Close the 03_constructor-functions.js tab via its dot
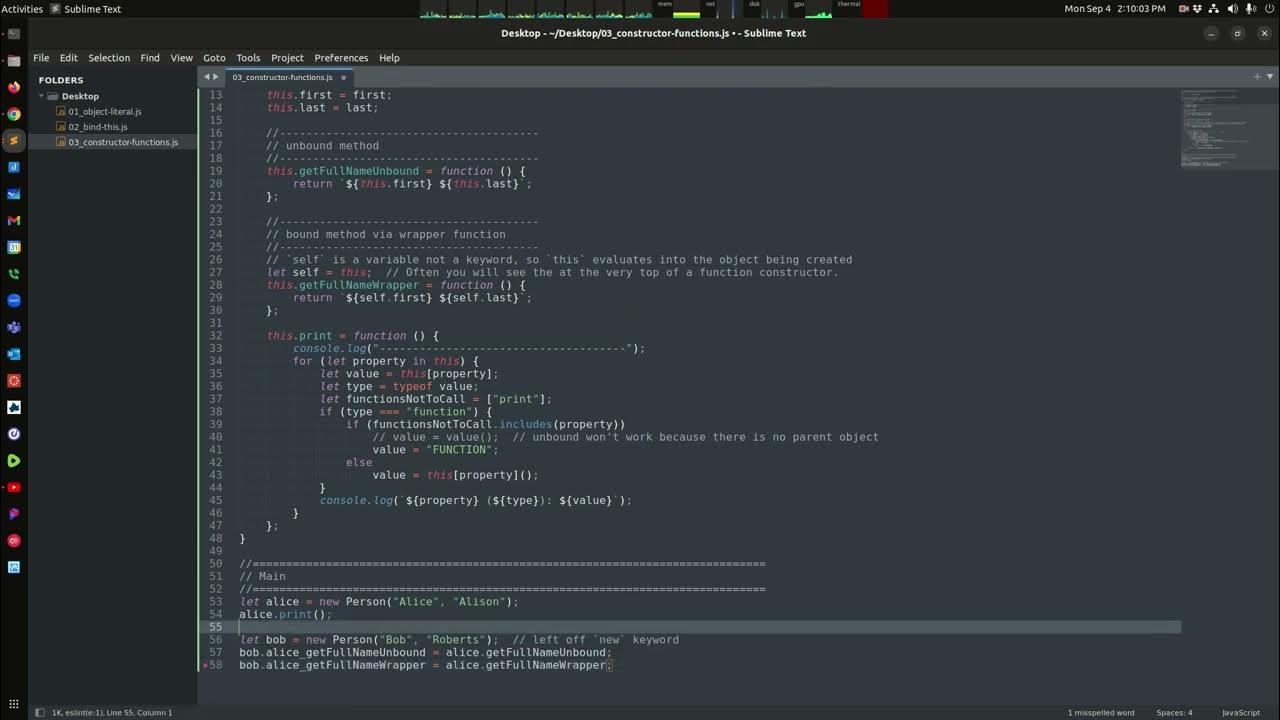Viewport: 1280px width, 720px height. pyautogui.click(x=343, y=77)
